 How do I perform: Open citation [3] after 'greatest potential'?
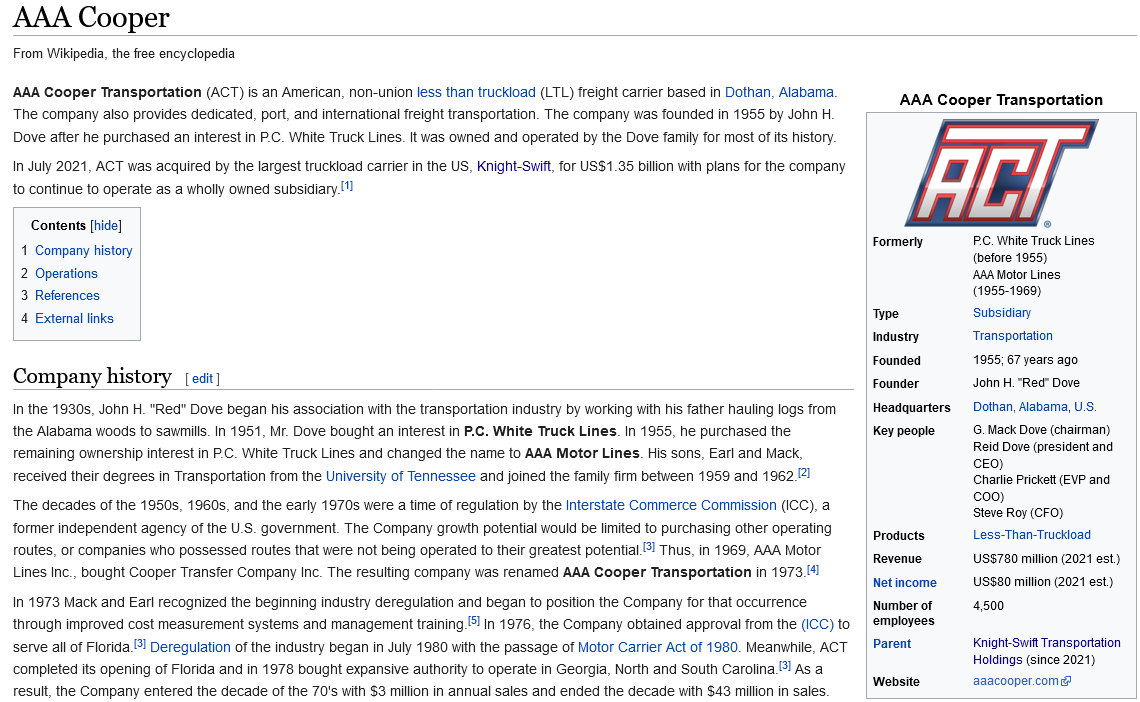[649, 546]
